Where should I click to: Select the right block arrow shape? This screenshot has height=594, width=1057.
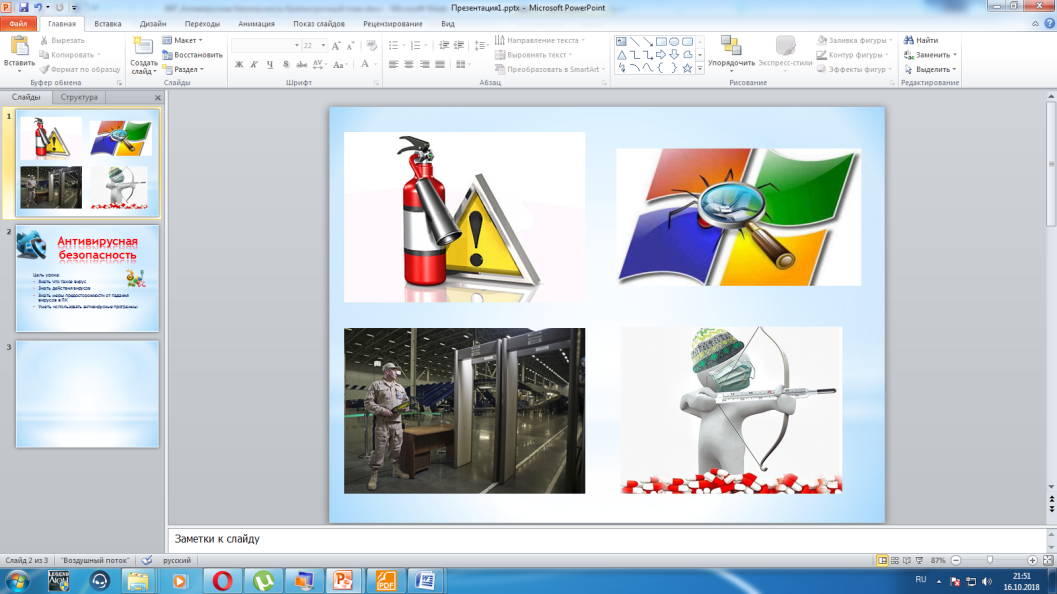tap(661, 55)
